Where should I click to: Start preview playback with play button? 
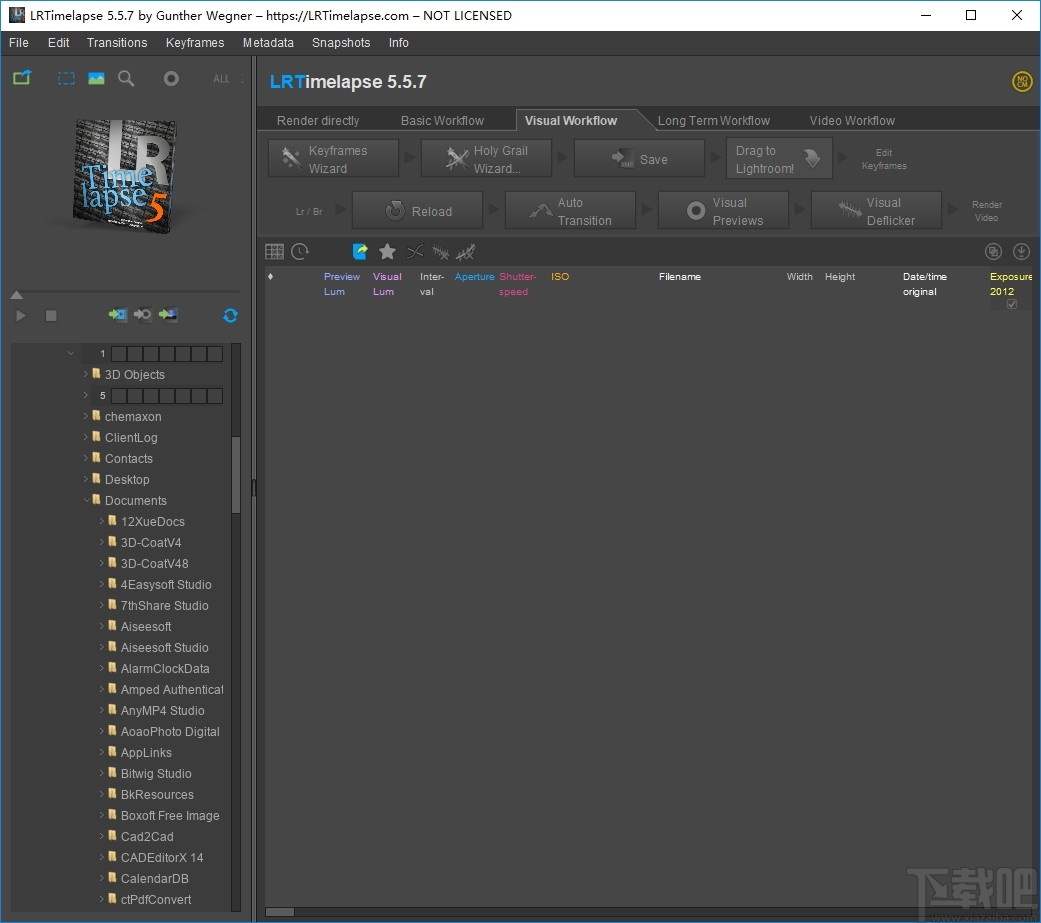point(21,315)
